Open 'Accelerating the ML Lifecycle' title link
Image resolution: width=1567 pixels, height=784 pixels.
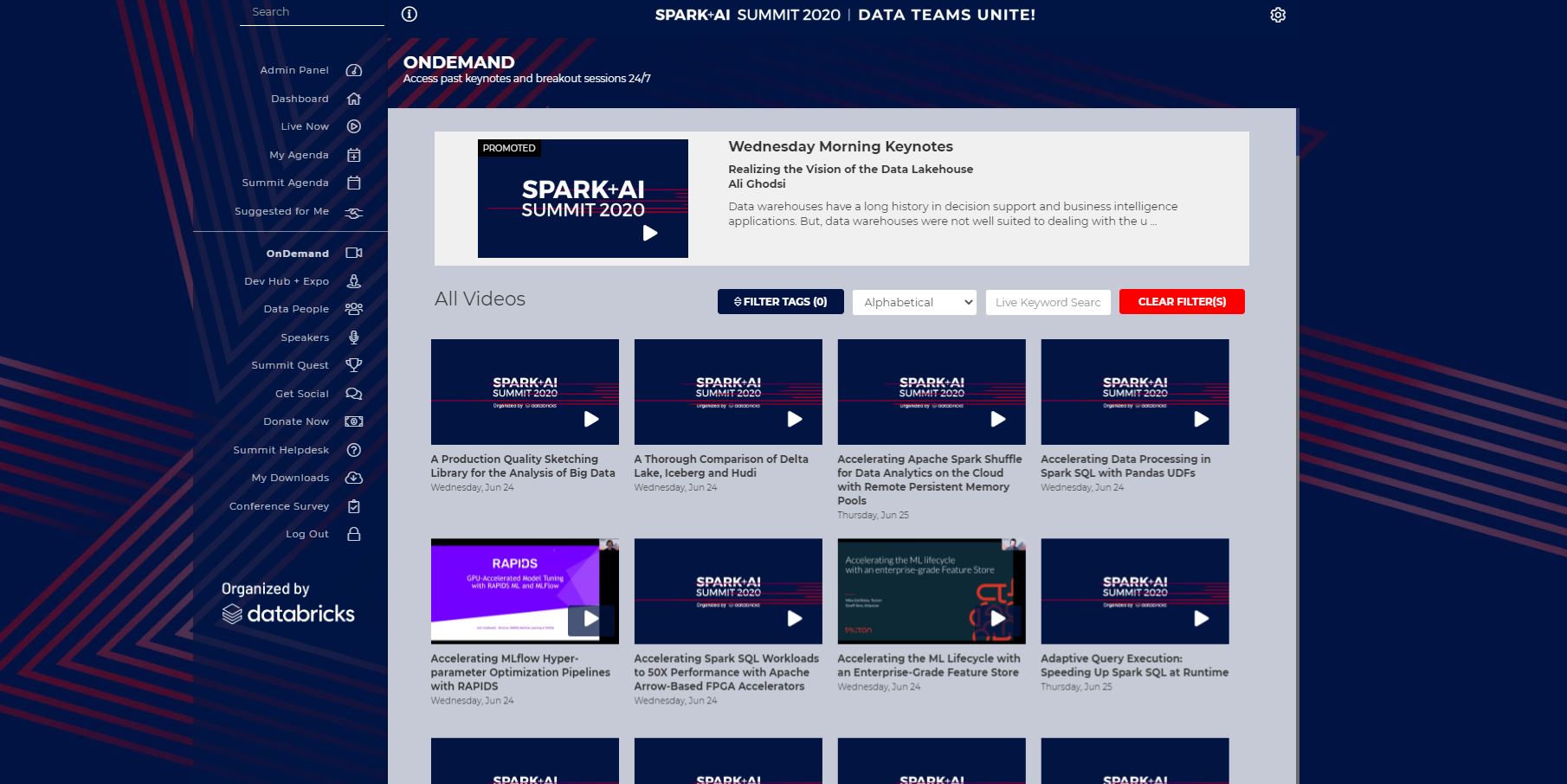[x=929, y=665]
